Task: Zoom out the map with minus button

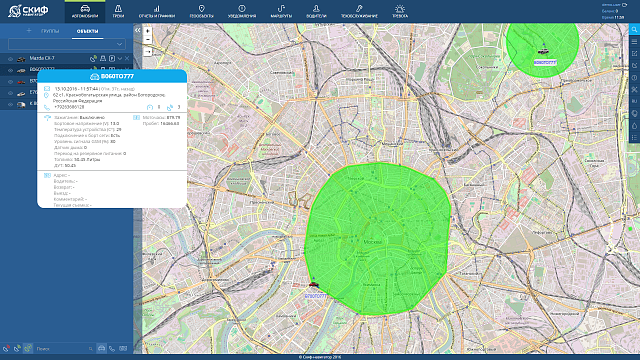Action: click(148, 40)
